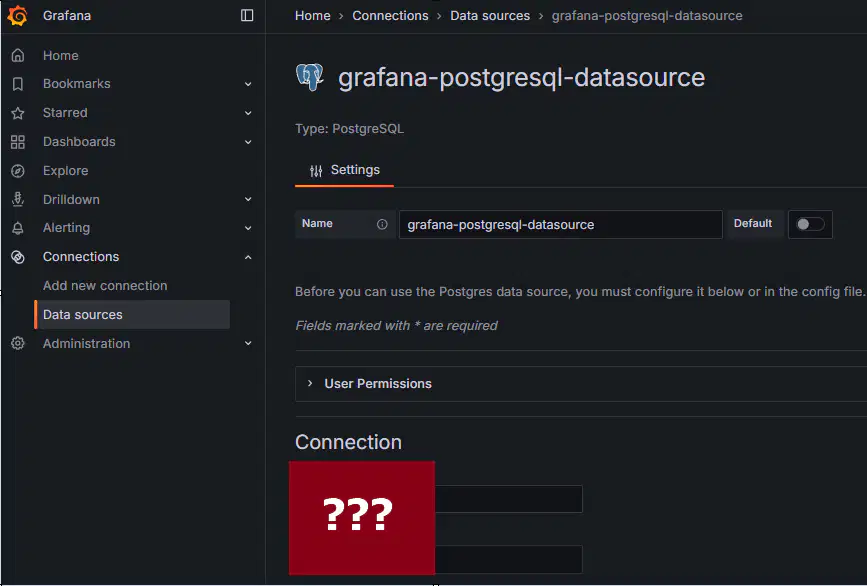867x586 pixels.
Task: Click the Alerting bell icon
Action: pos(18,228)
